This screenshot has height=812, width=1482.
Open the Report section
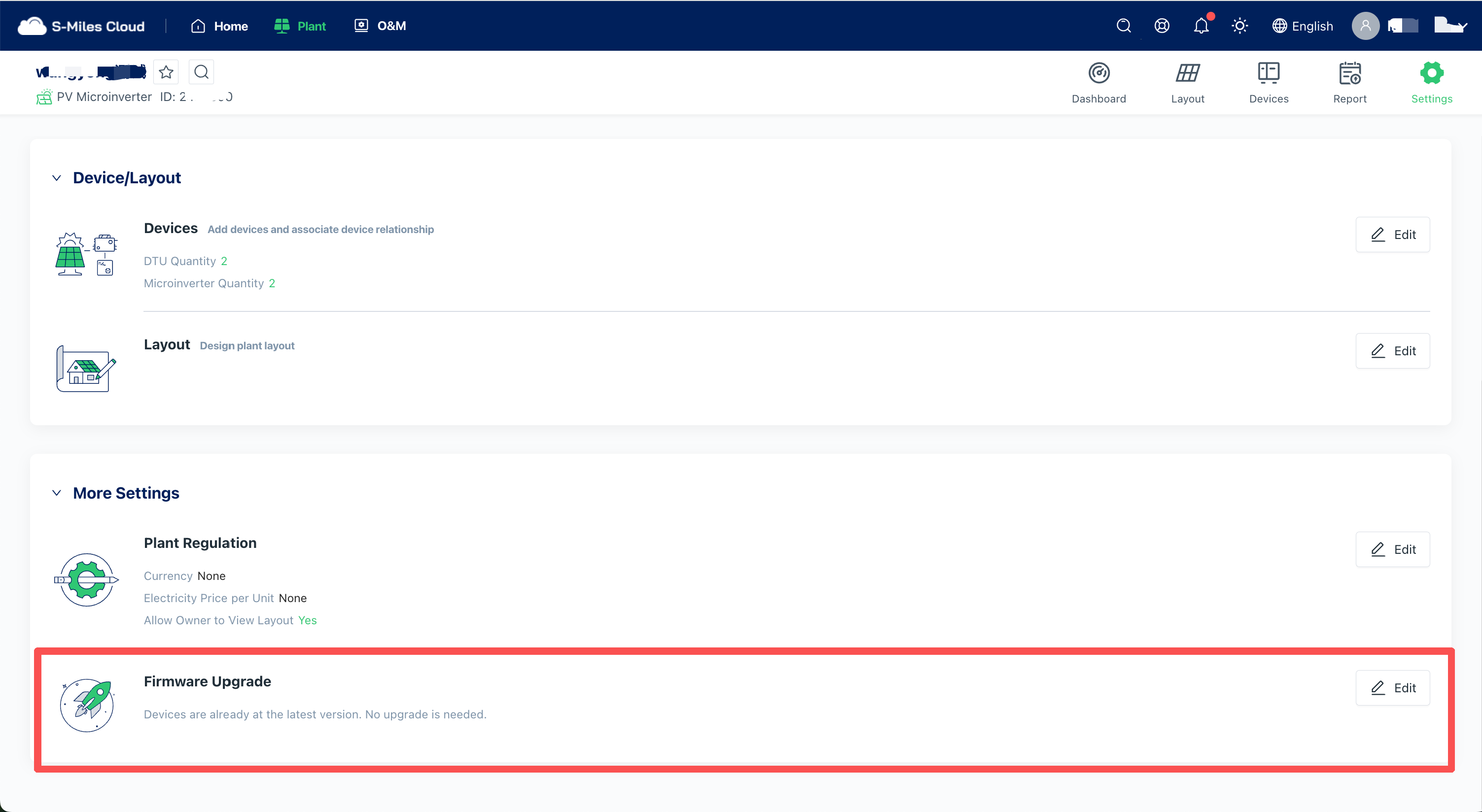[x=1350, y=82]
